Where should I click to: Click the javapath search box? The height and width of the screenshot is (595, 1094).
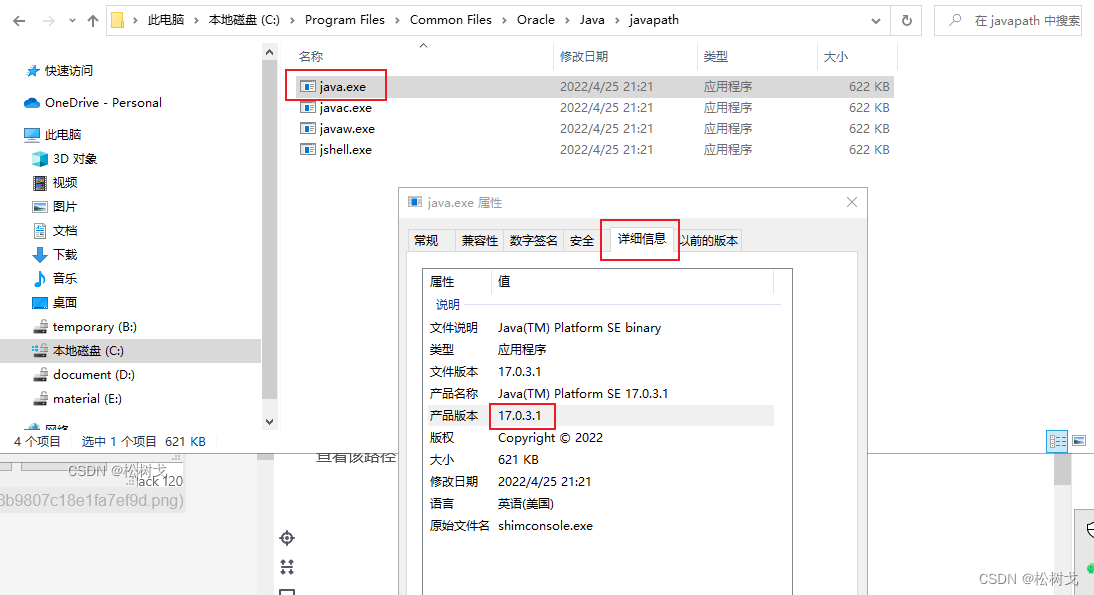pos(1007,20)
